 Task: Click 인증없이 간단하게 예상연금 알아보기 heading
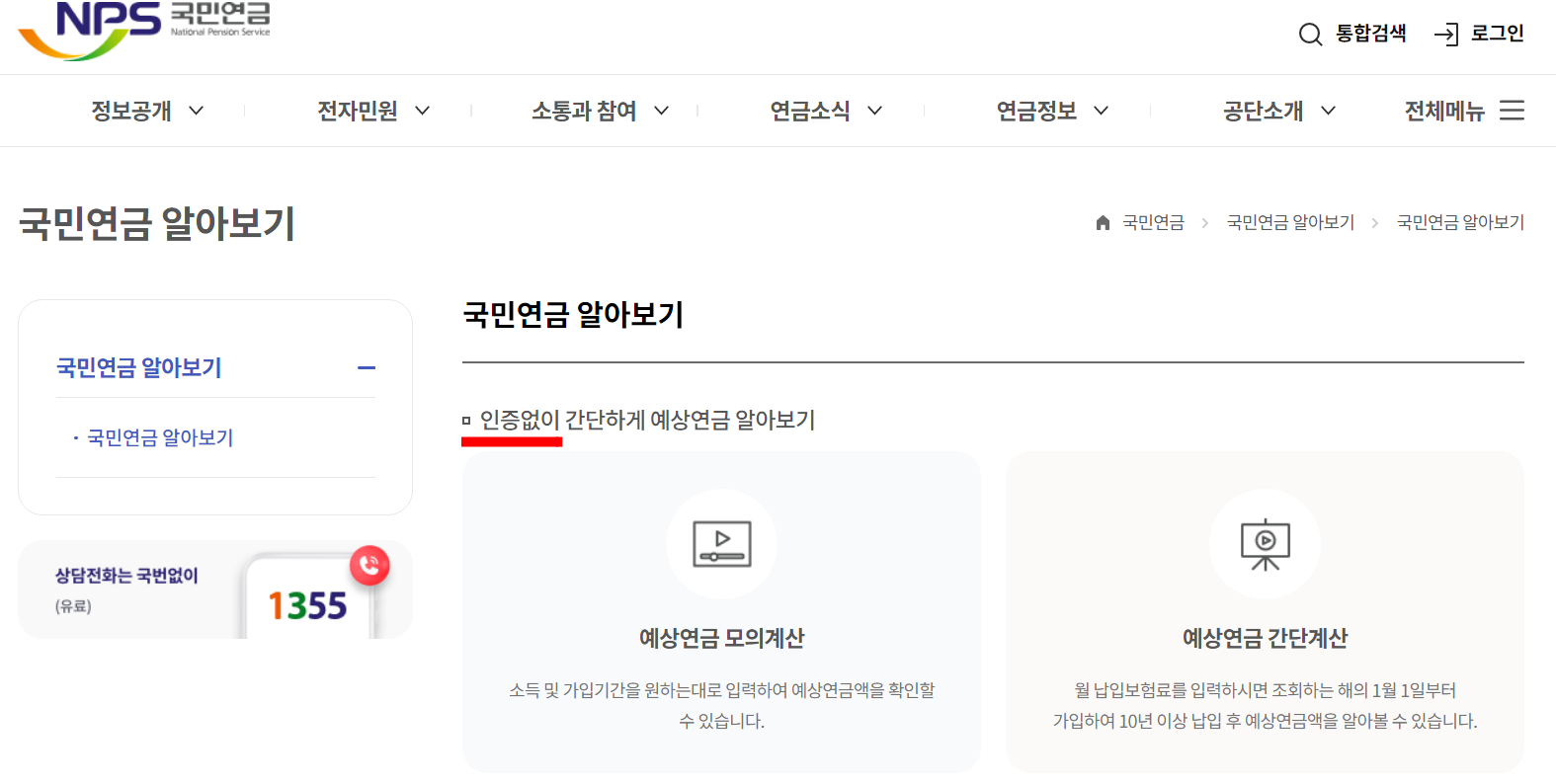pyautogui.click(x=647, y=421)
